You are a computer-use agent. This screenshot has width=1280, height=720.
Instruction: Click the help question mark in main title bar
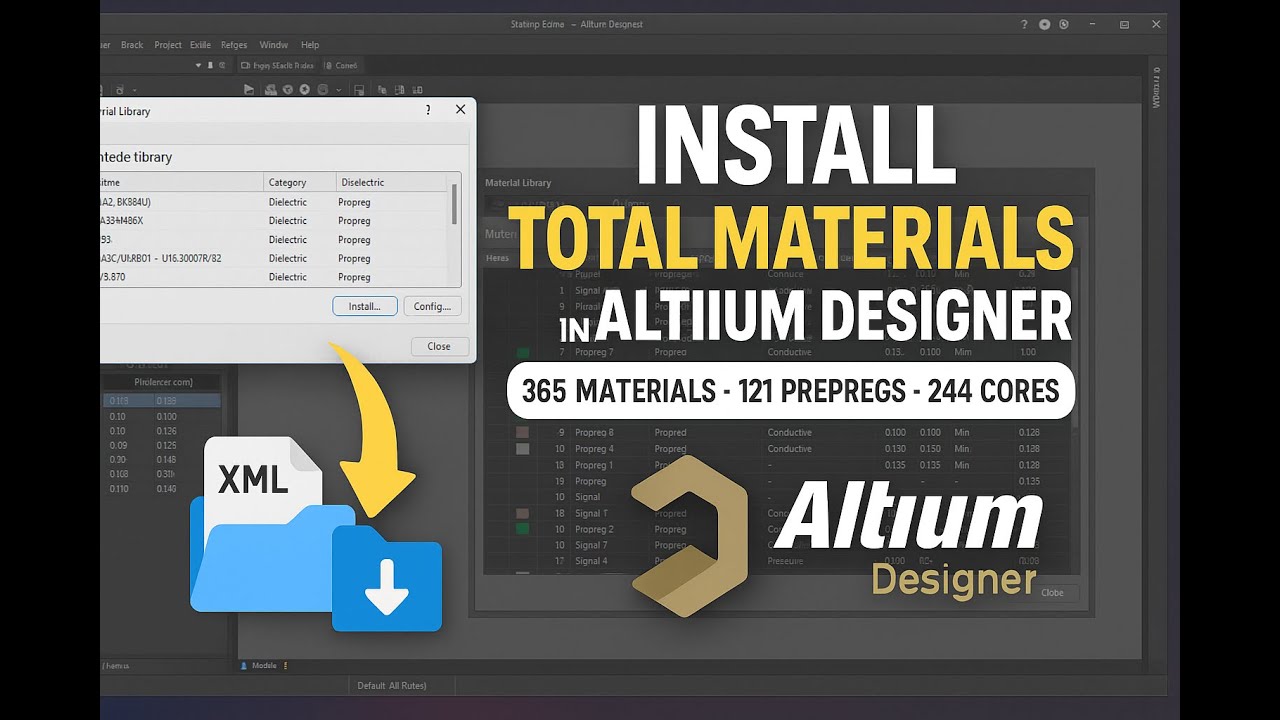[x=1024, y=24]
